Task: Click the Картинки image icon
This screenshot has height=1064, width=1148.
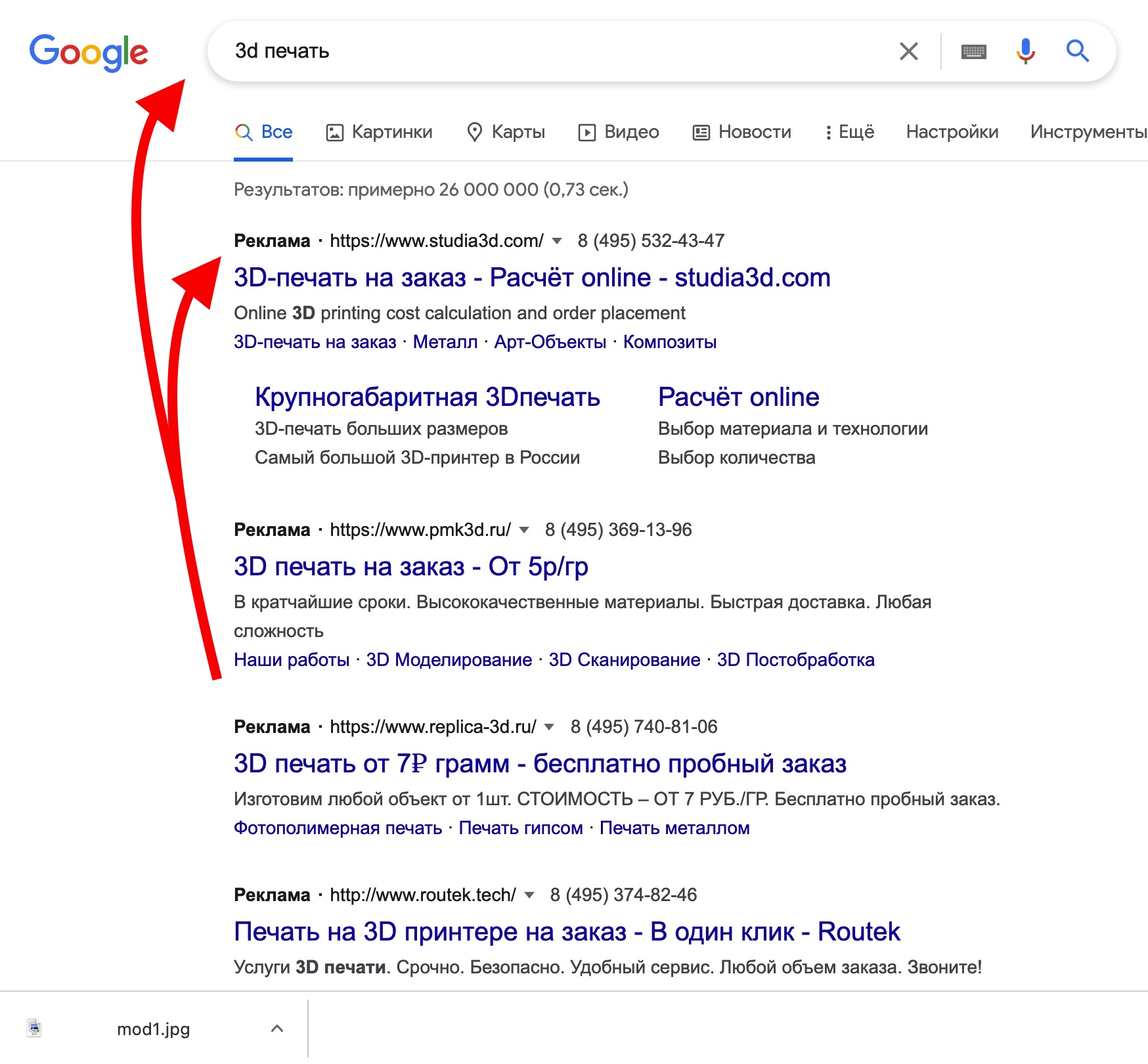Action: 335,131
